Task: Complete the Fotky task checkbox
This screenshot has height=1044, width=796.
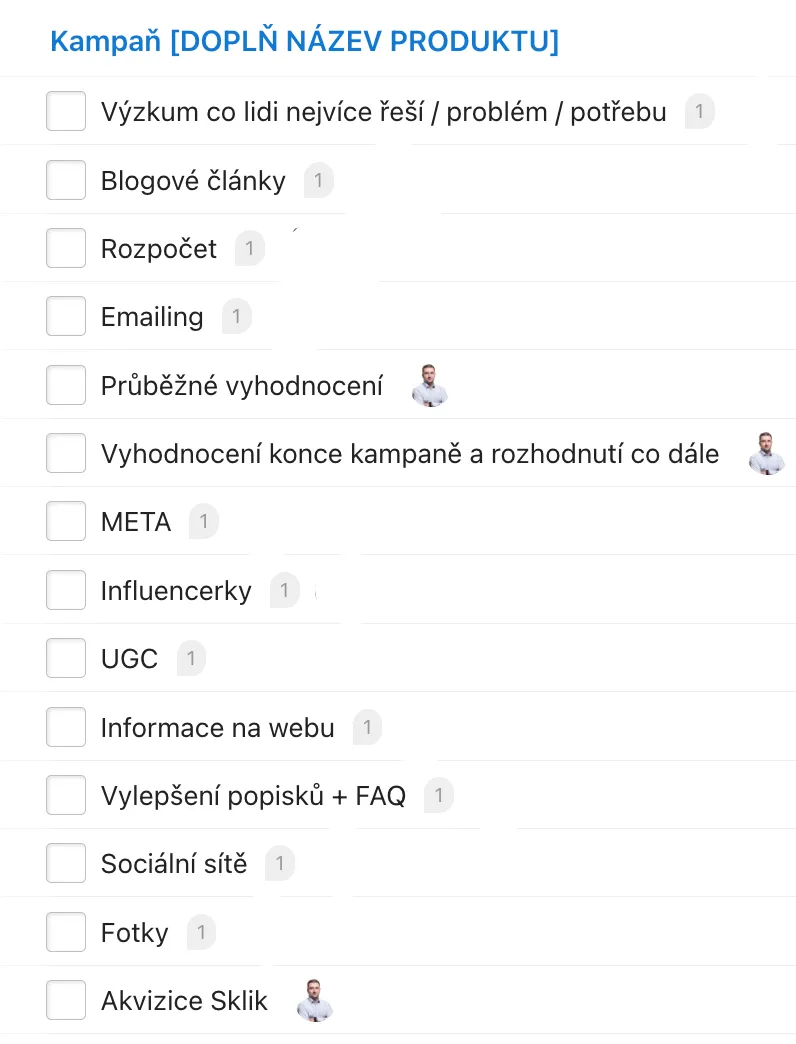Action: [66, 933]
